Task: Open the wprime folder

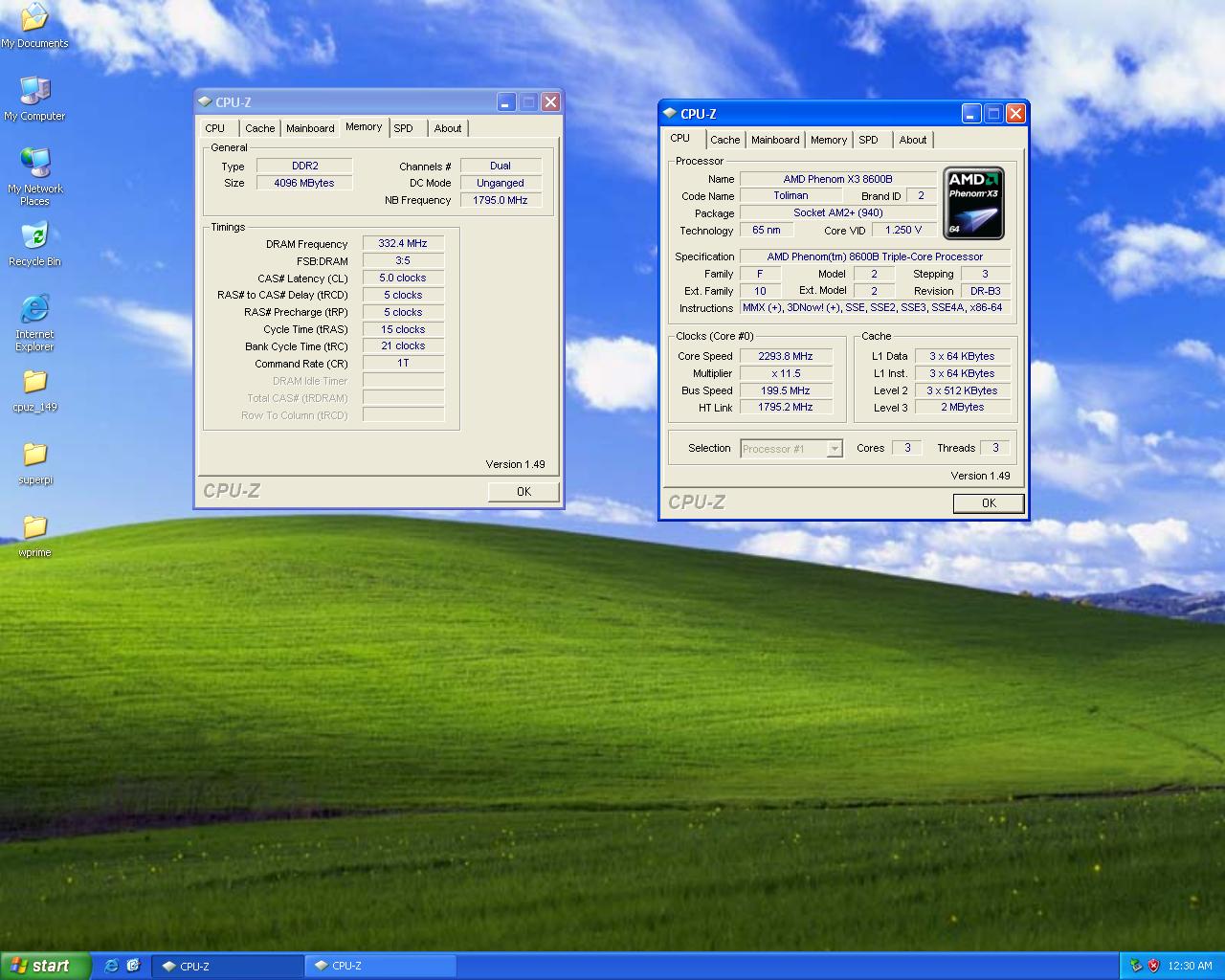Action: point(34,536)
